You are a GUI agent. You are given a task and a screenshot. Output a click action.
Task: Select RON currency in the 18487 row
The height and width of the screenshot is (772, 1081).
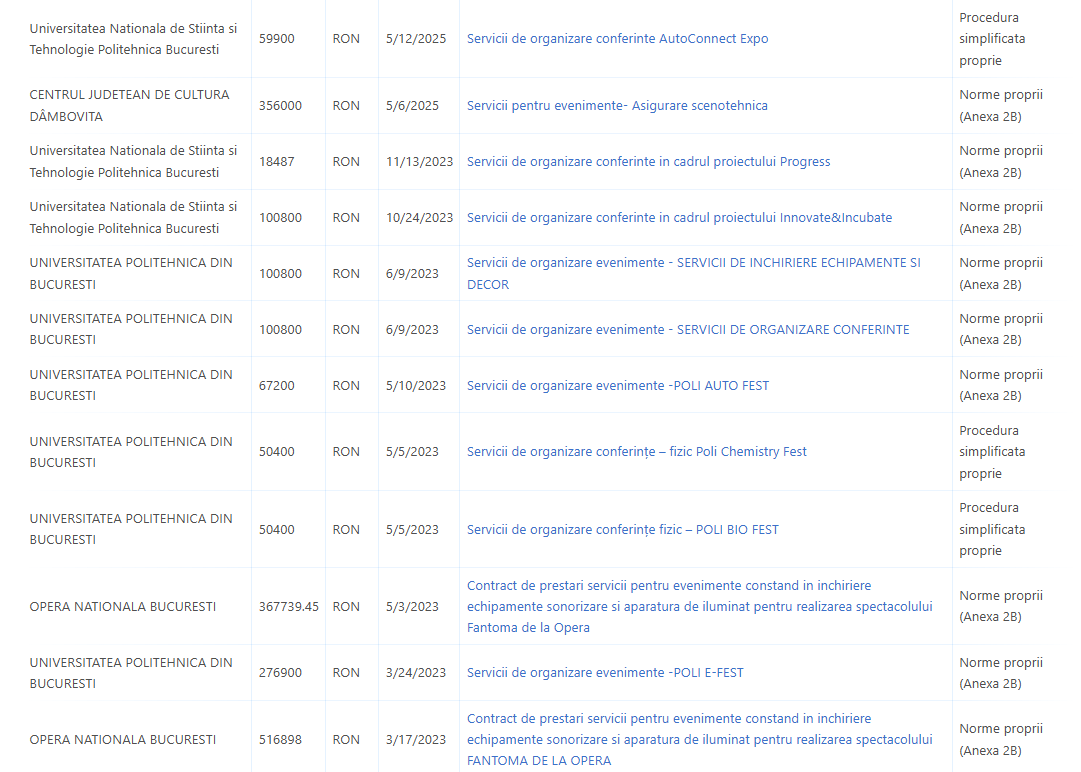(346, 161)
